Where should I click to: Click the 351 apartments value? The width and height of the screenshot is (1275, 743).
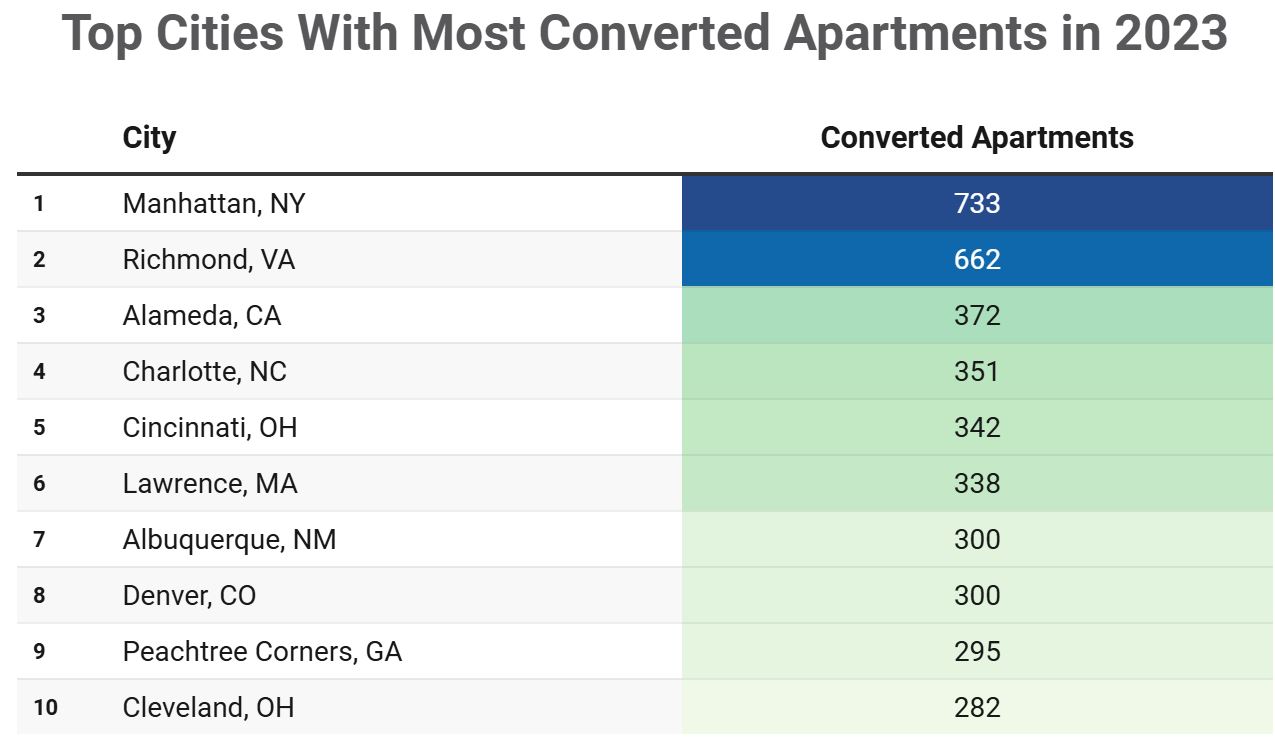[x=976, y=372]
